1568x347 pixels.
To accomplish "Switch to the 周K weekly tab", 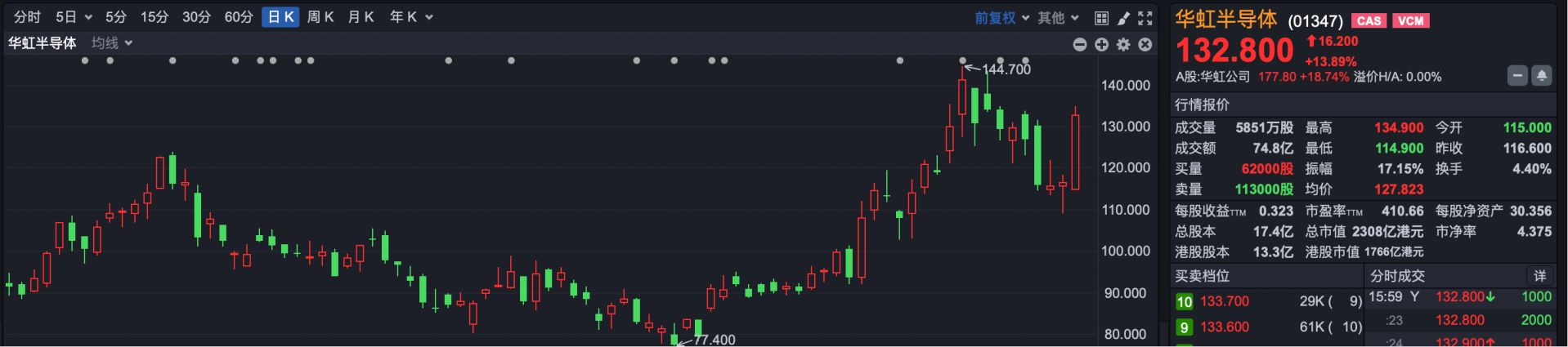I will tap(320, 17).
